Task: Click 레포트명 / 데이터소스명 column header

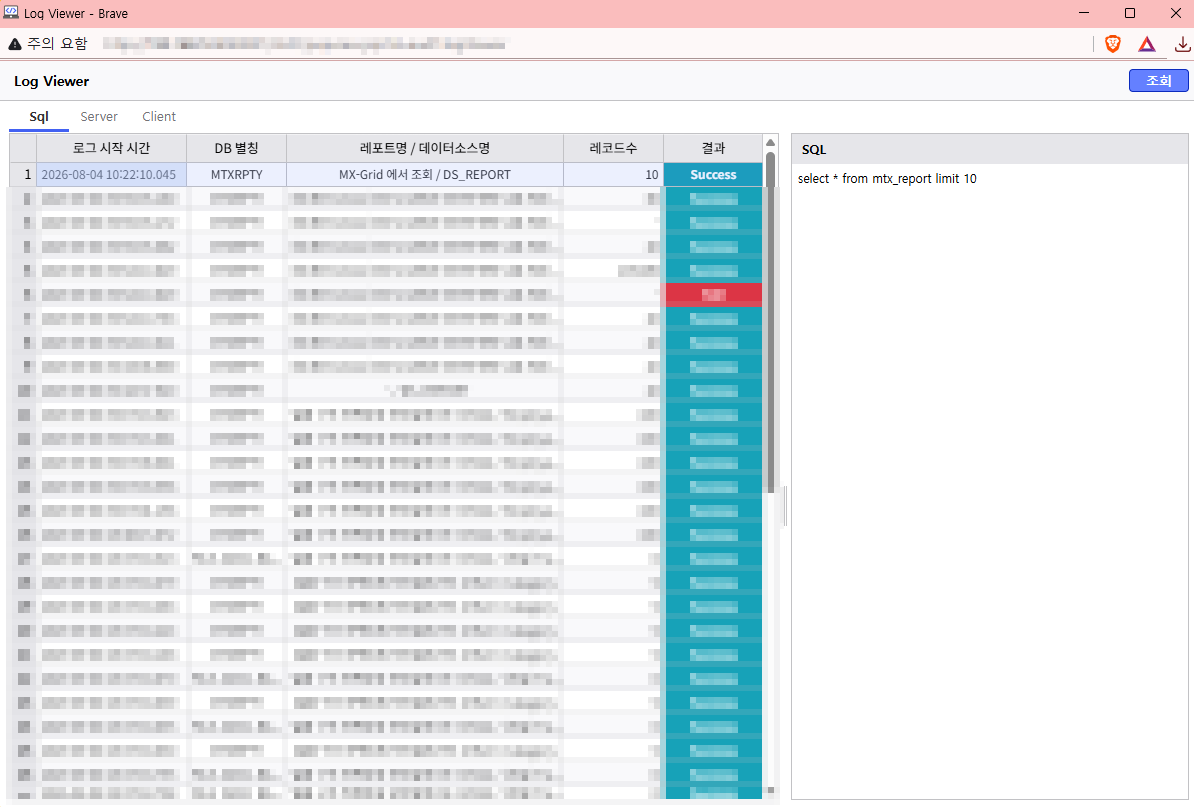Action: tap(424, 148)
